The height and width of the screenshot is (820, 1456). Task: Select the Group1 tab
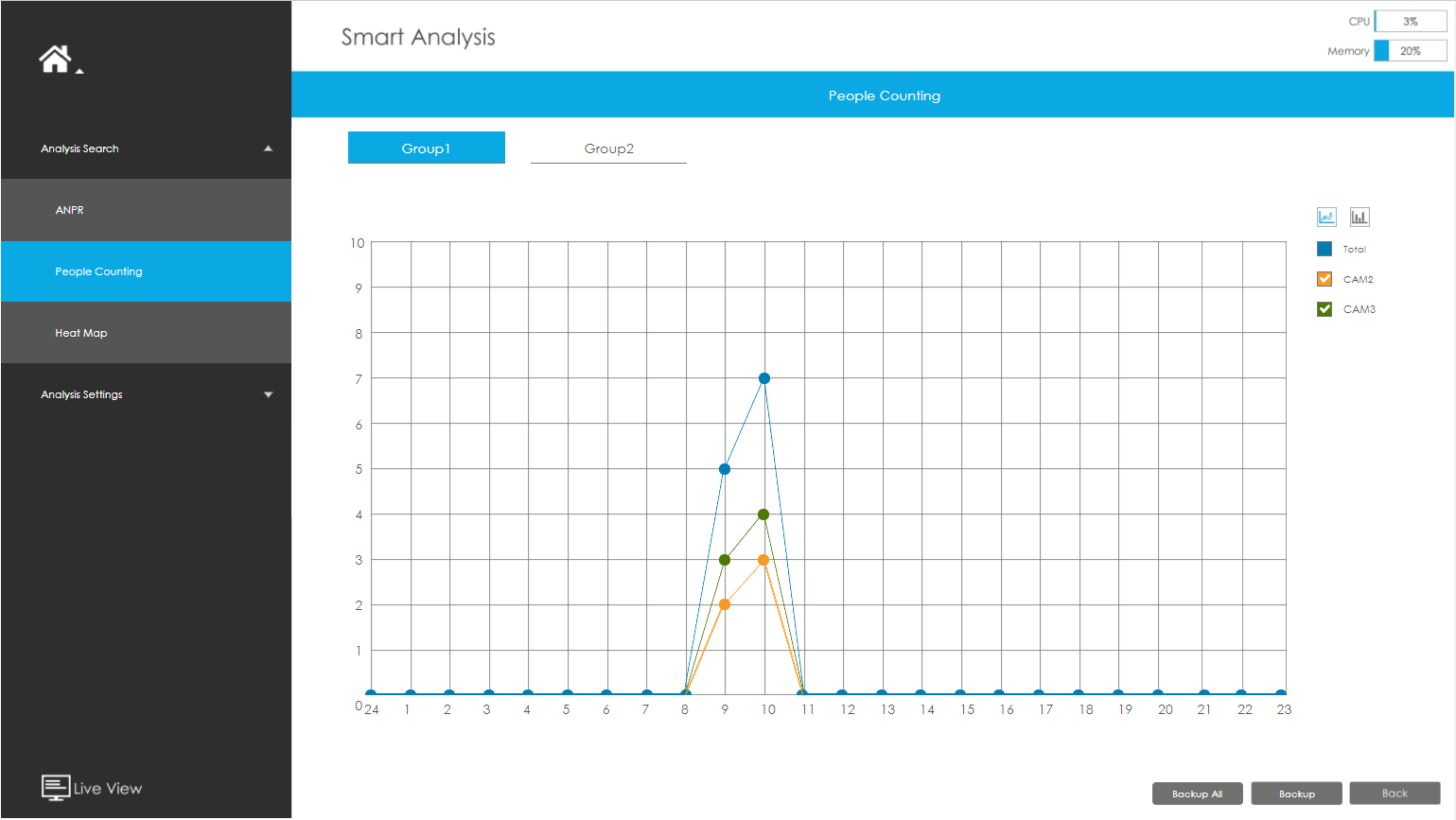click(x=427, y=148)
